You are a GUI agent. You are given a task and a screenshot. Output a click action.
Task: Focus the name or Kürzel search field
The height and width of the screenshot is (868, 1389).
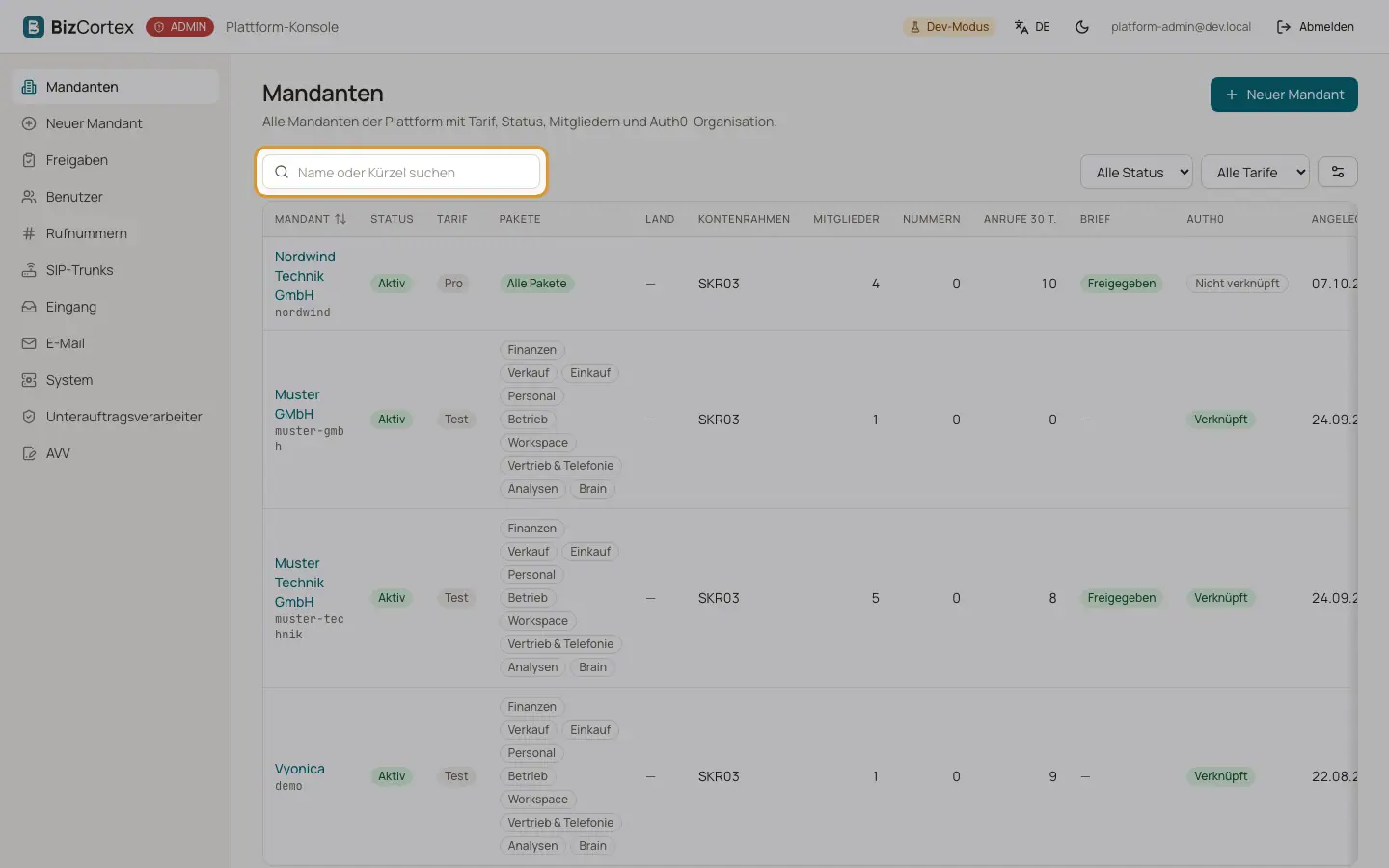[401, 172]
